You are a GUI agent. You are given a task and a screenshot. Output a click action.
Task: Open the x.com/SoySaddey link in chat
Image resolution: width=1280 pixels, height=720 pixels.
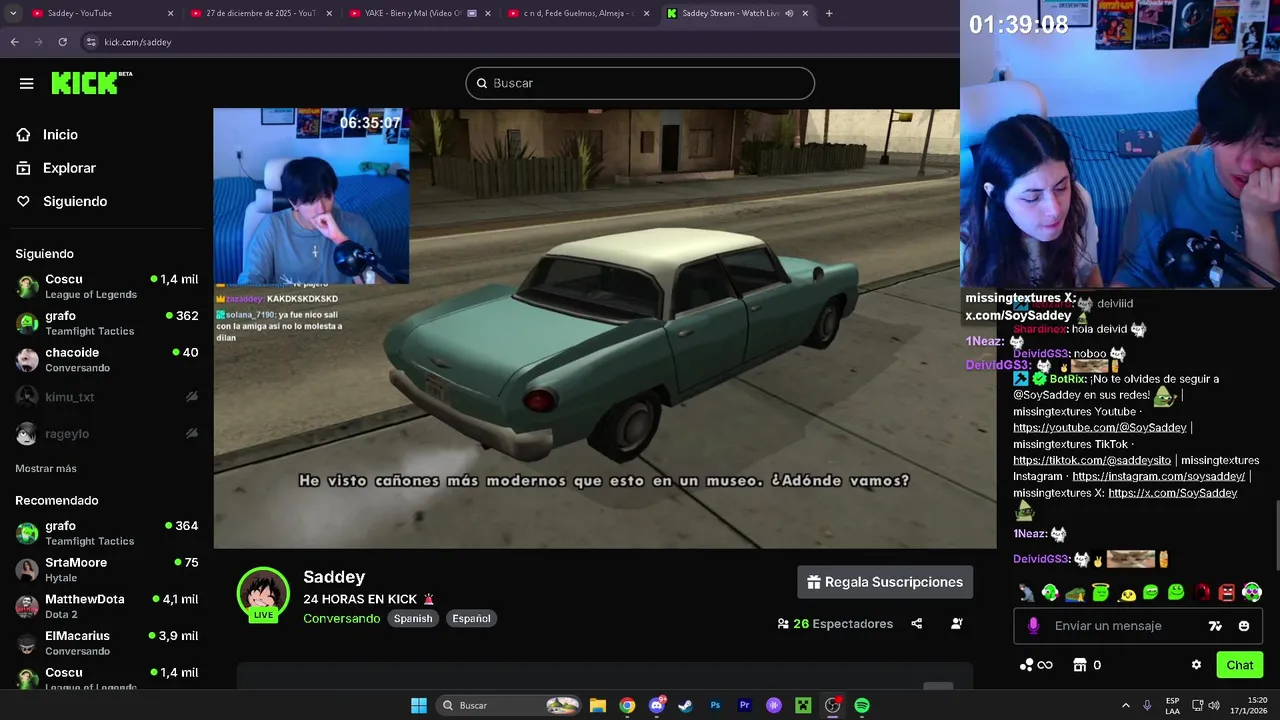1172,493
